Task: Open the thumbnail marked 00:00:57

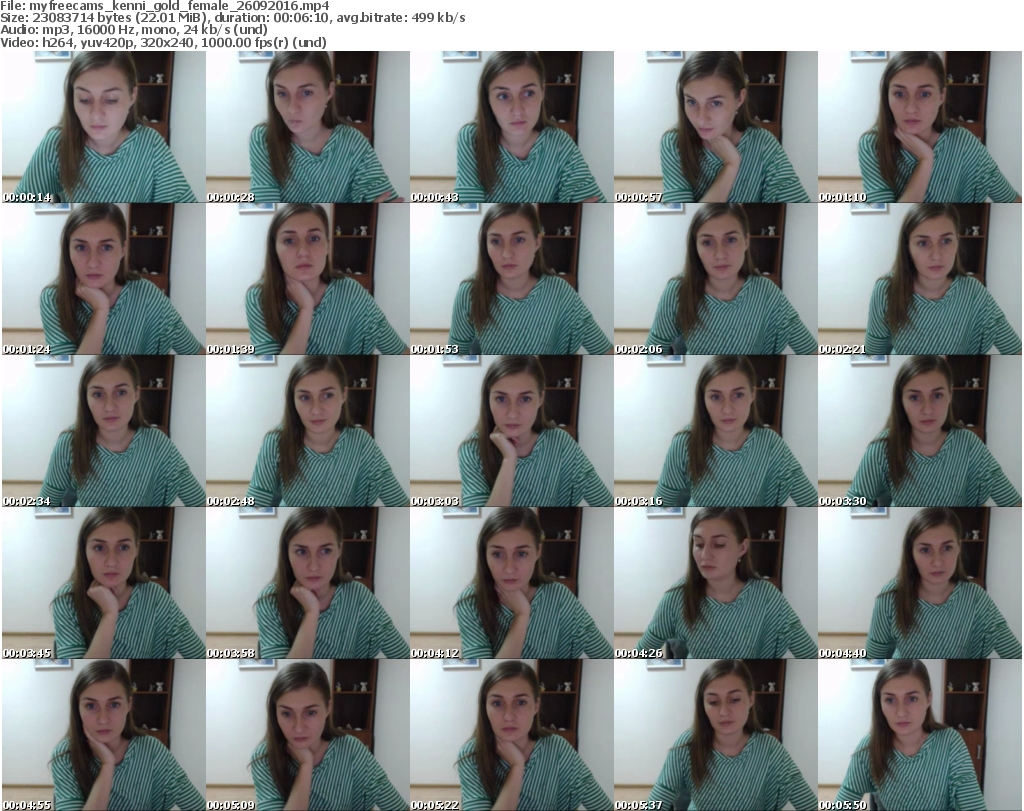Action: click(x=715, y=127)
